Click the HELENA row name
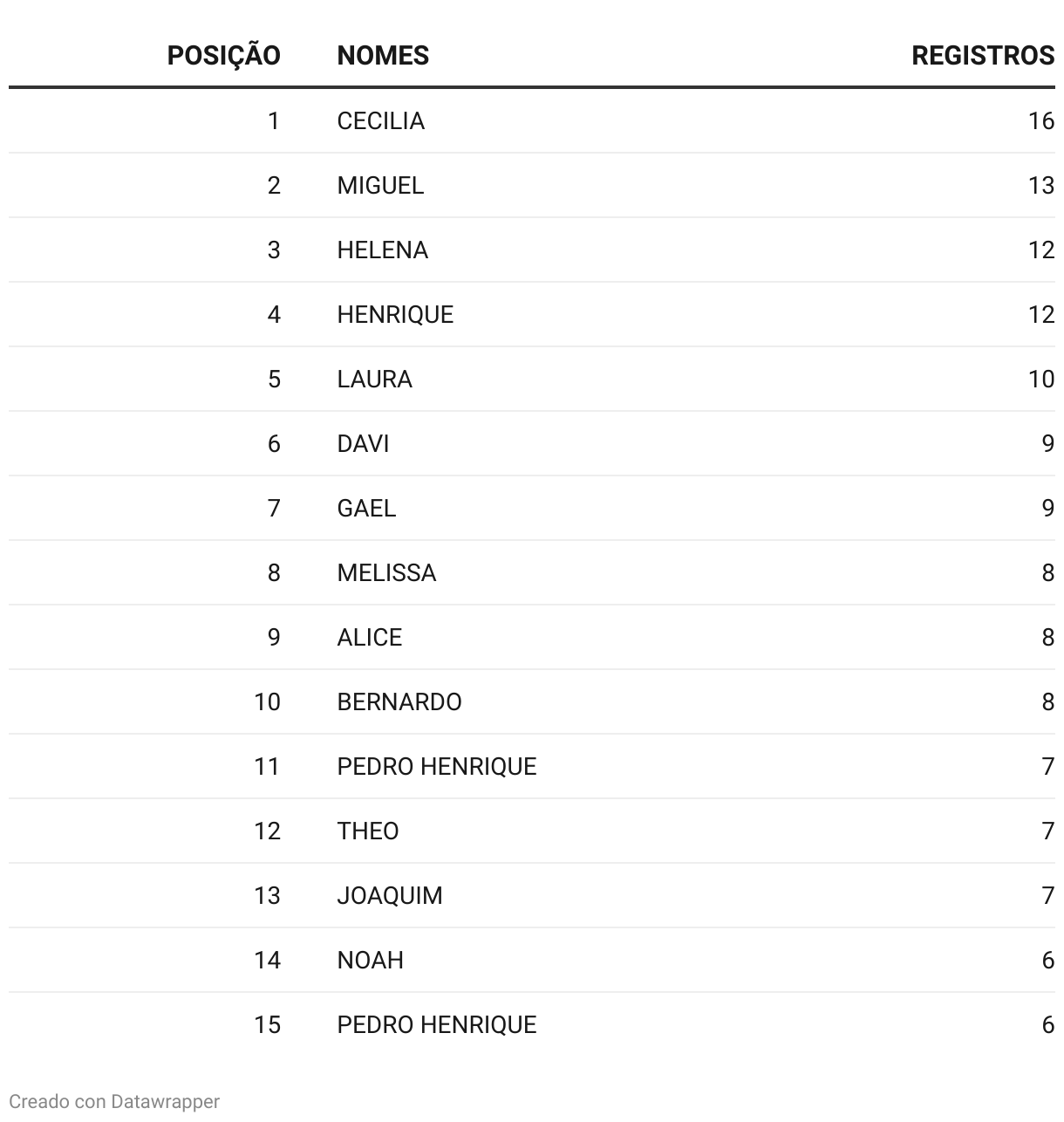Screen dimensions: 1064x1122 tap(382, 250)
